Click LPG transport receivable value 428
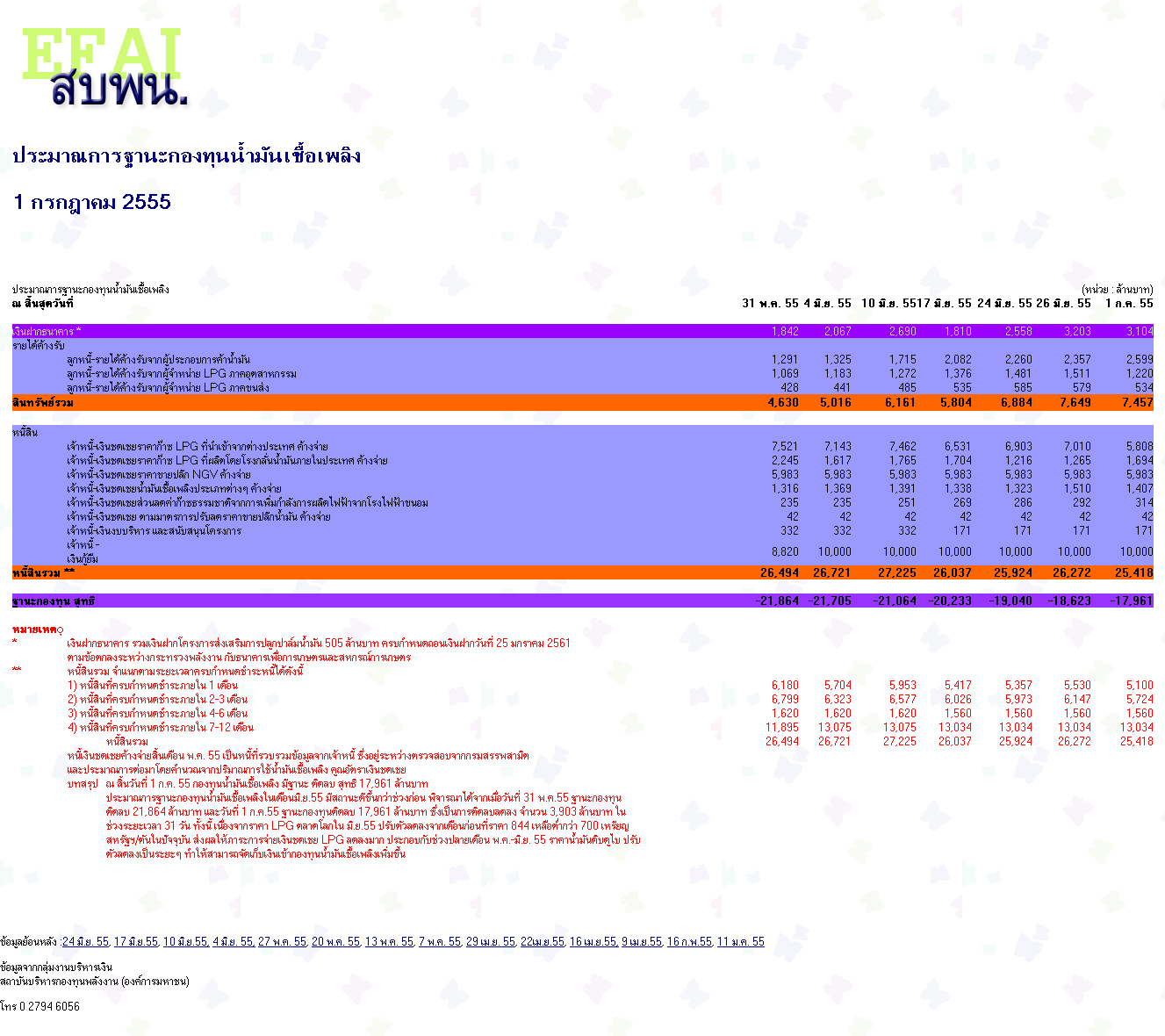This screenshot has height=1036, width=1165. pos(790,388)
